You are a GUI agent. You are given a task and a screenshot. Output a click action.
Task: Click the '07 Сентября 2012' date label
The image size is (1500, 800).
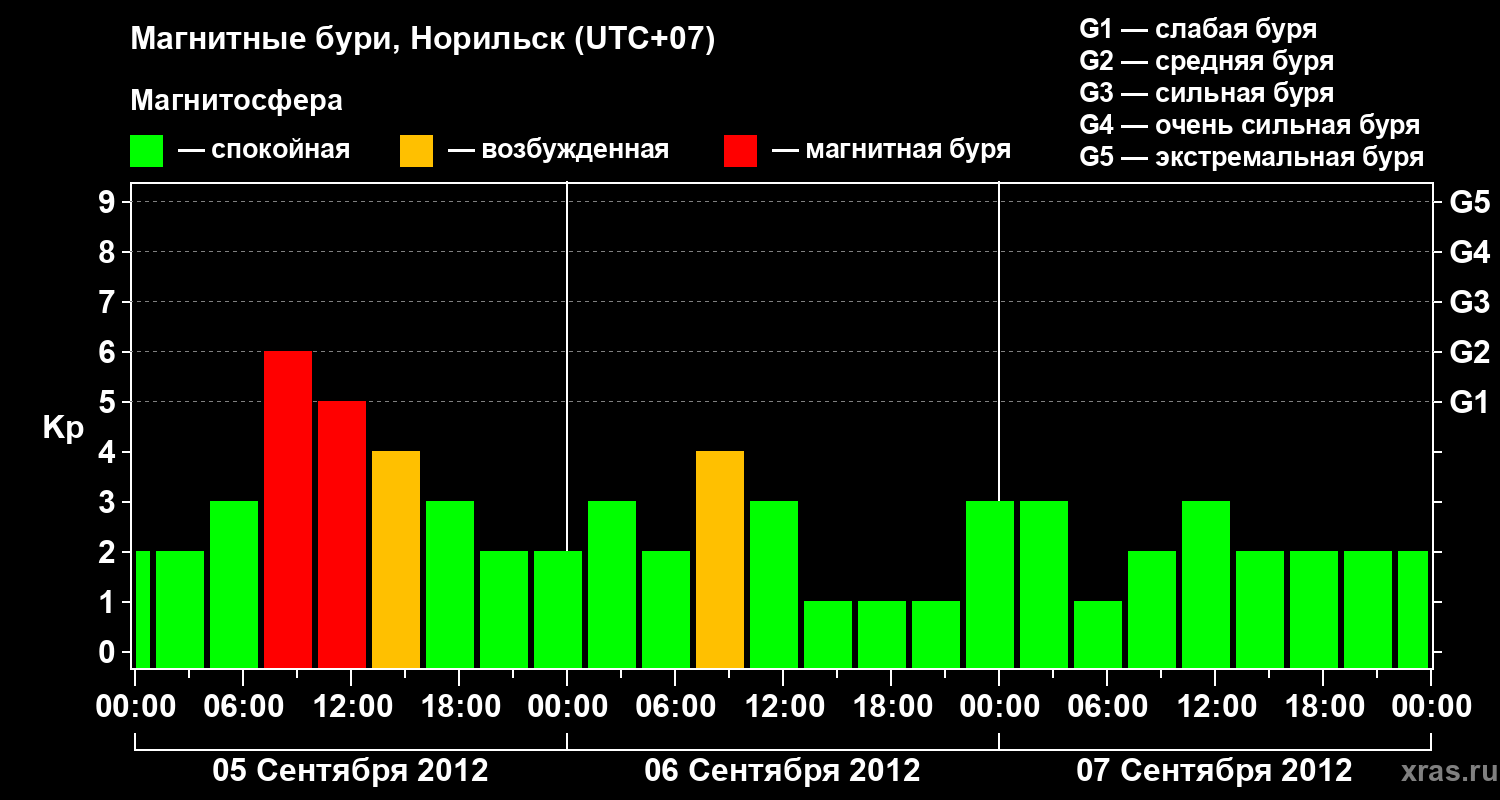(x=1214, y=770)
